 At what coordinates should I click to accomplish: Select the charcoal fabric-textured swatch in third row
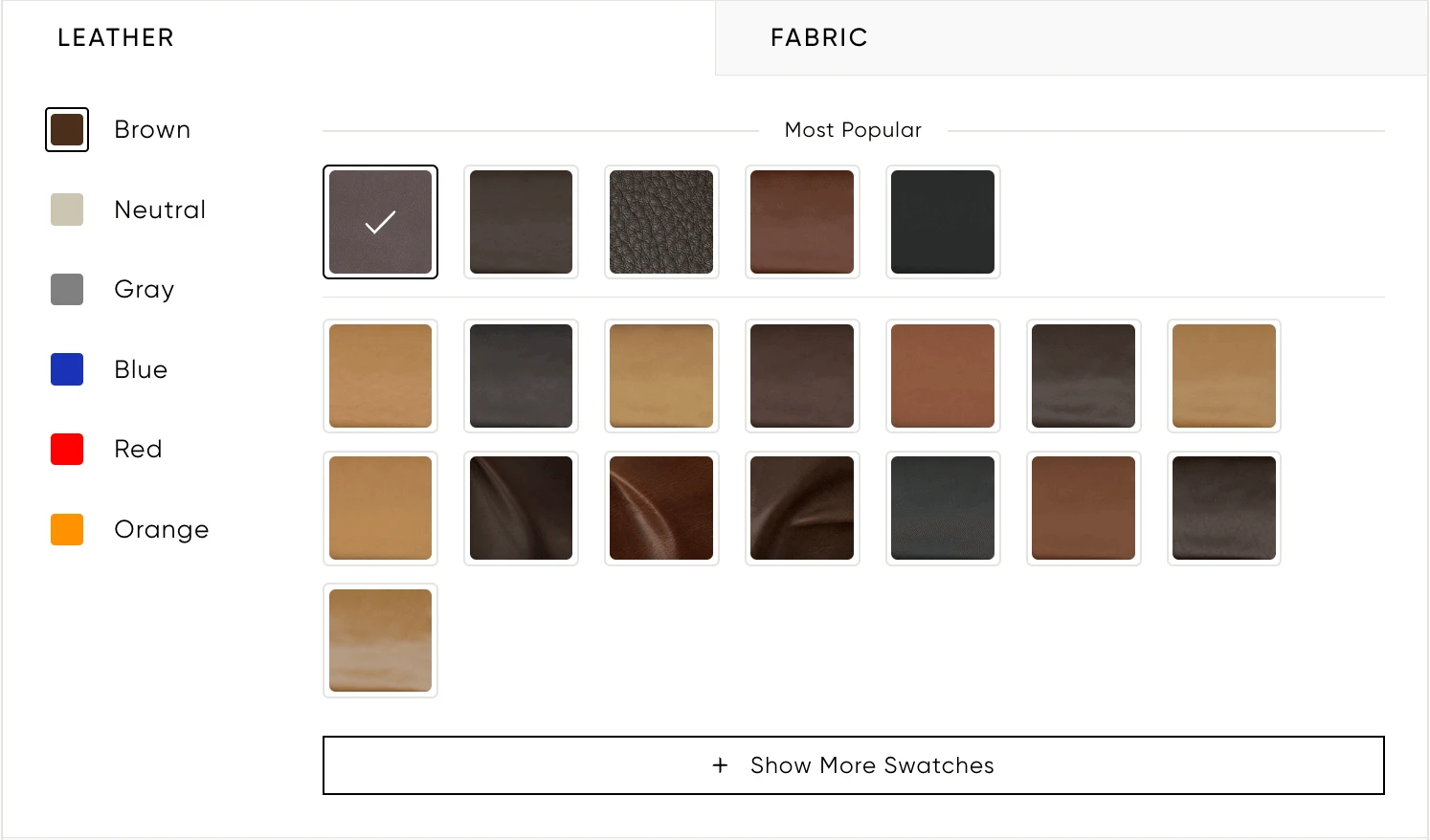pos(943,508)
